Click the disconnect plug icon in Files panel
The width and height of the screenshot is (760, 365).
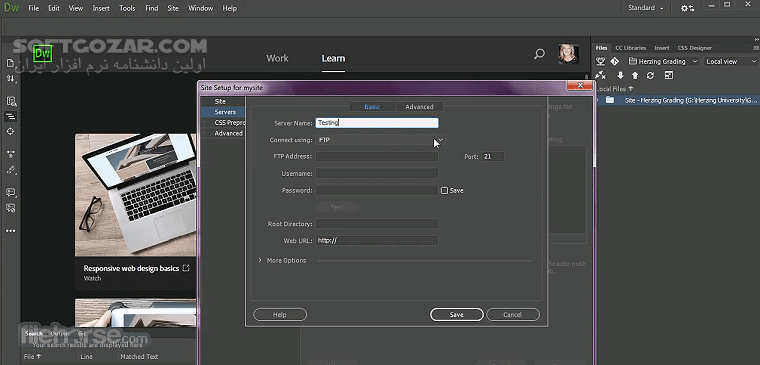(601, 75)
